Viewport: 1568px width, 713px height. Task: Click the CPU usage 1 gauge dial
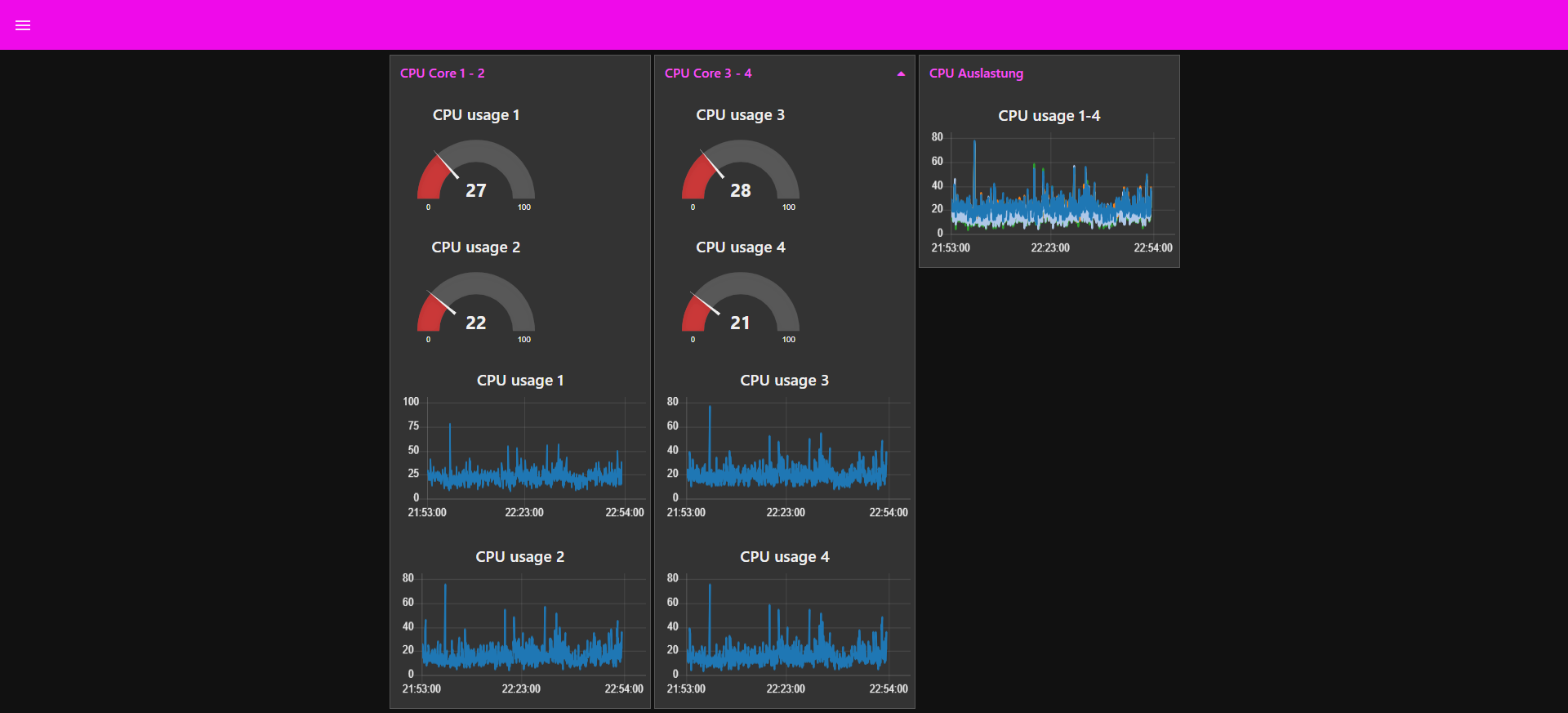click(x=476, y=170)
